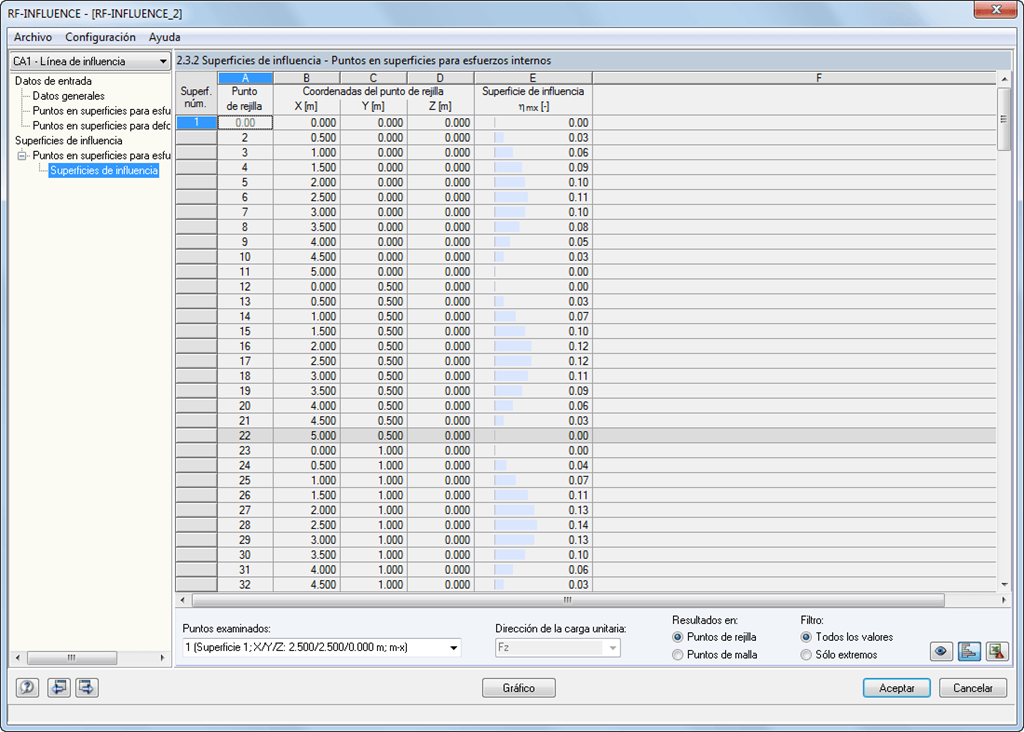Click X value 4.500 in row 32

306,584
